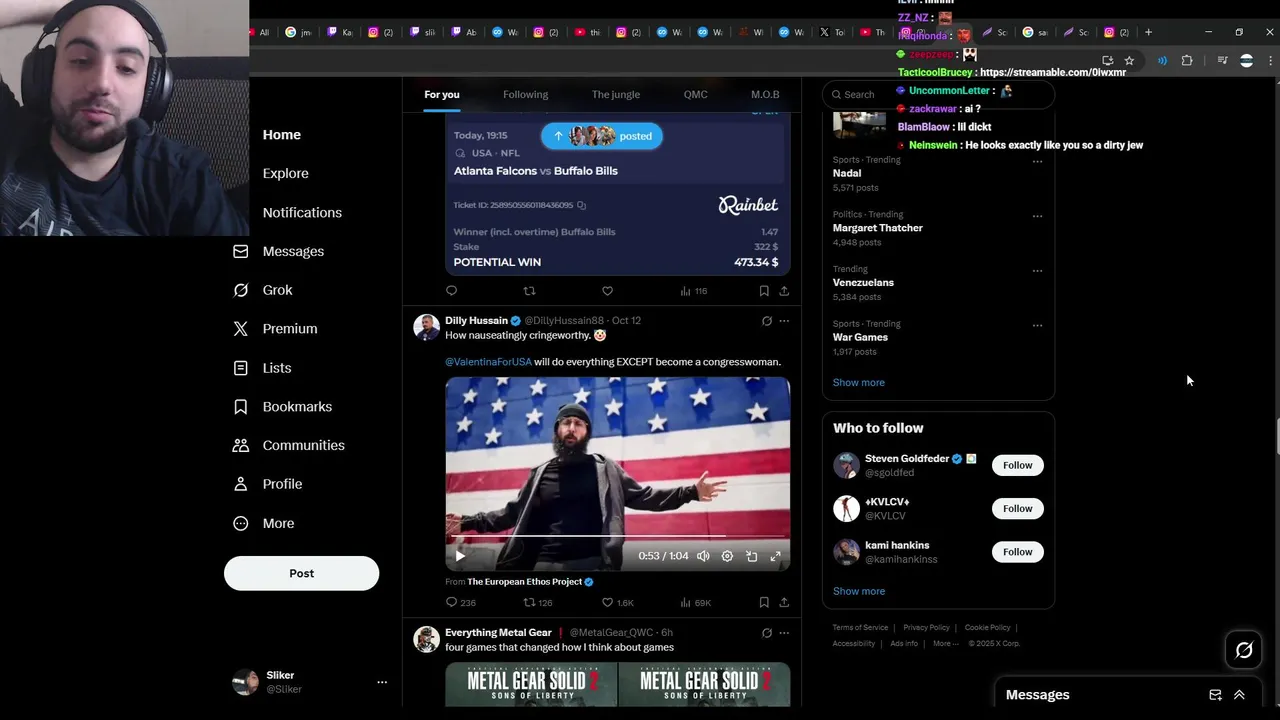Open the Home navigation item

[281, 135]
